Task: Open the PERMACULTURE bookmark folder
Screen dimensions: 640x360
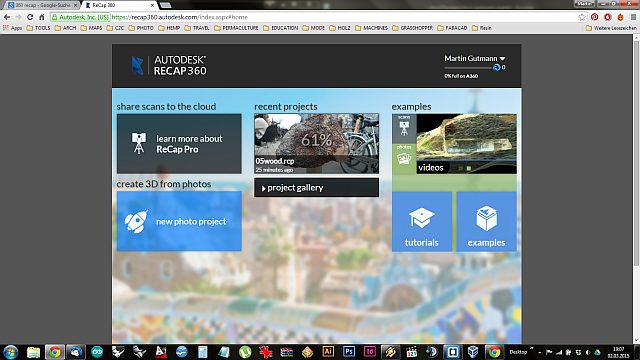Action: (x=236, y=28)
